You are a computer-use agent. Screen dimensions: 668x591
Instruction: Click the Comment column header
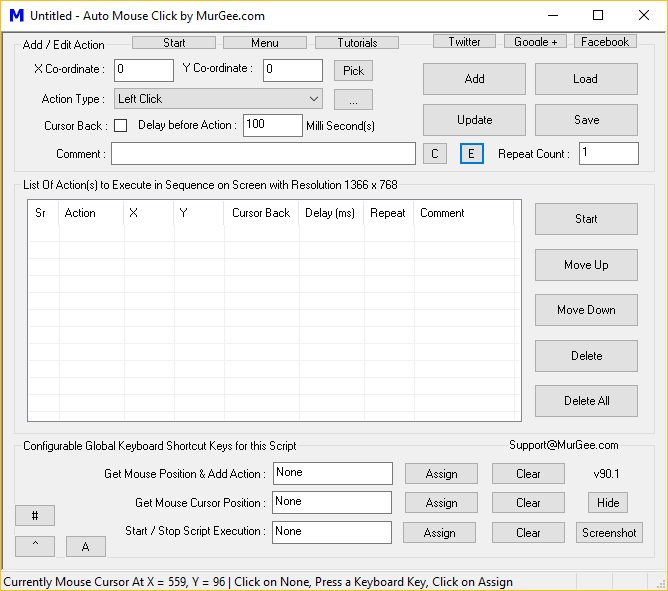coord(464,213)
